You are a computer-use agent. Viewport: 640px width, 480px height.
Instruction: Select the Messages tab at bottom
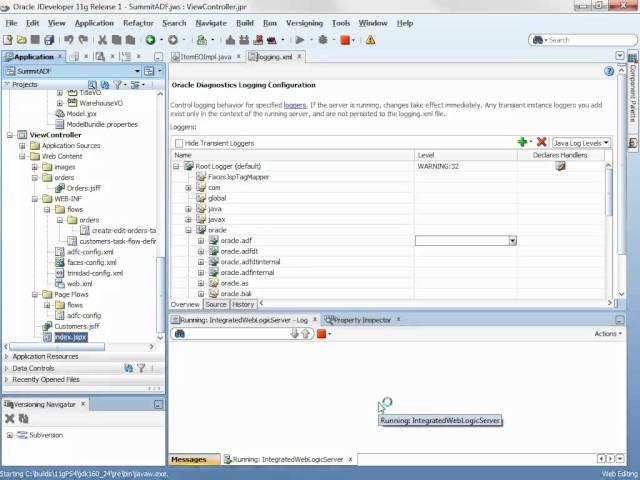[194, 459]
